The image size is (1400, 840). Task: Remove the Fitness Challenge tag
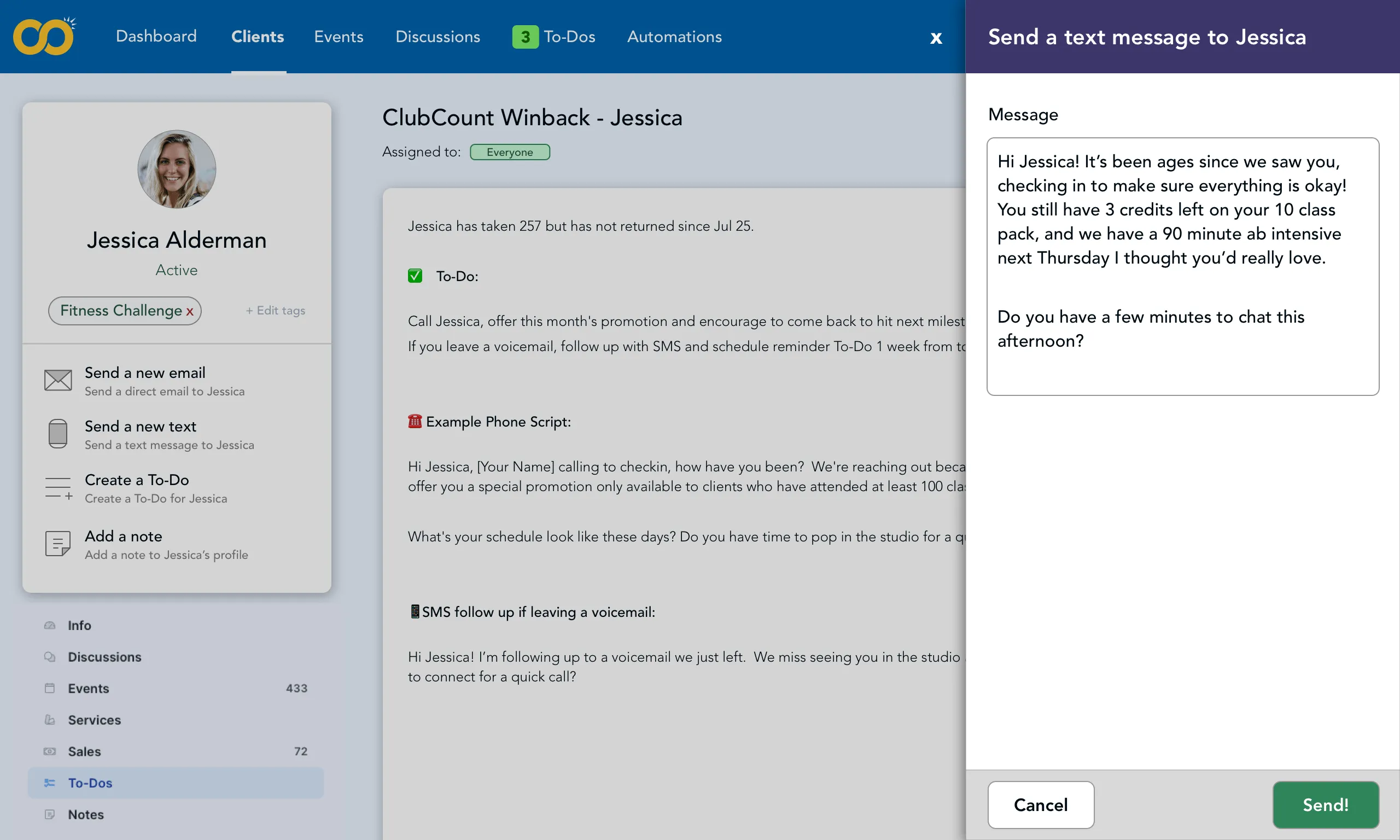pos(190,311)
